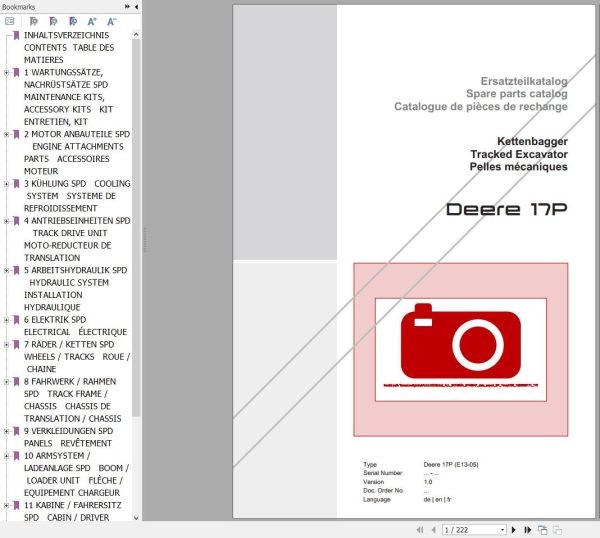Go to the next page

pos(514,530)
